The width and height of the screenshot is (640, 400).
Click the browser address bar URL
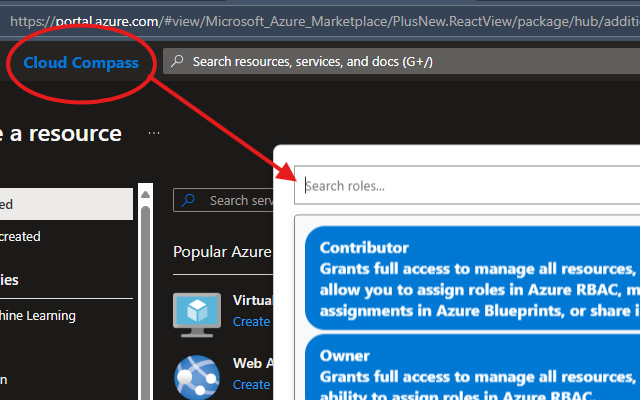320,19
